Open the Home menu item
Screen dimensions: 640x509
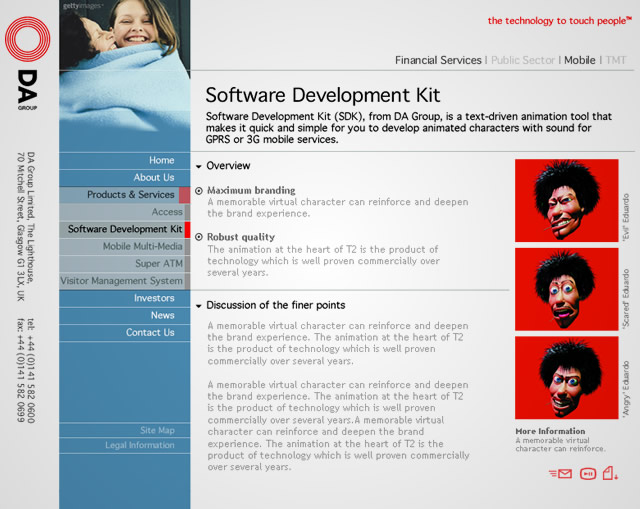[x=124, y=160]
